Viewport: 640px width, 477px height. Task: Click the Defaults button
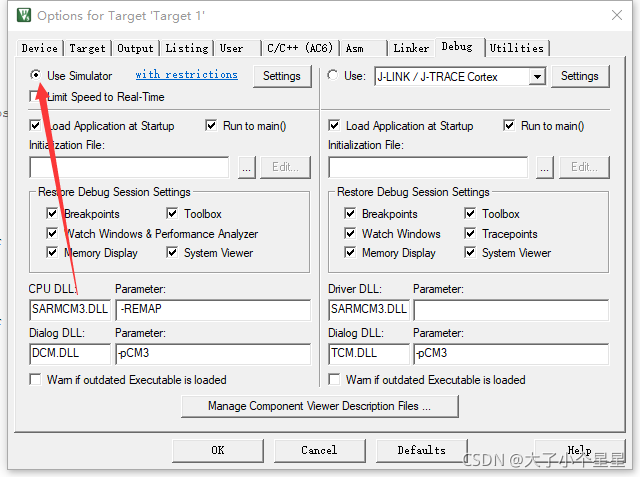422,450
